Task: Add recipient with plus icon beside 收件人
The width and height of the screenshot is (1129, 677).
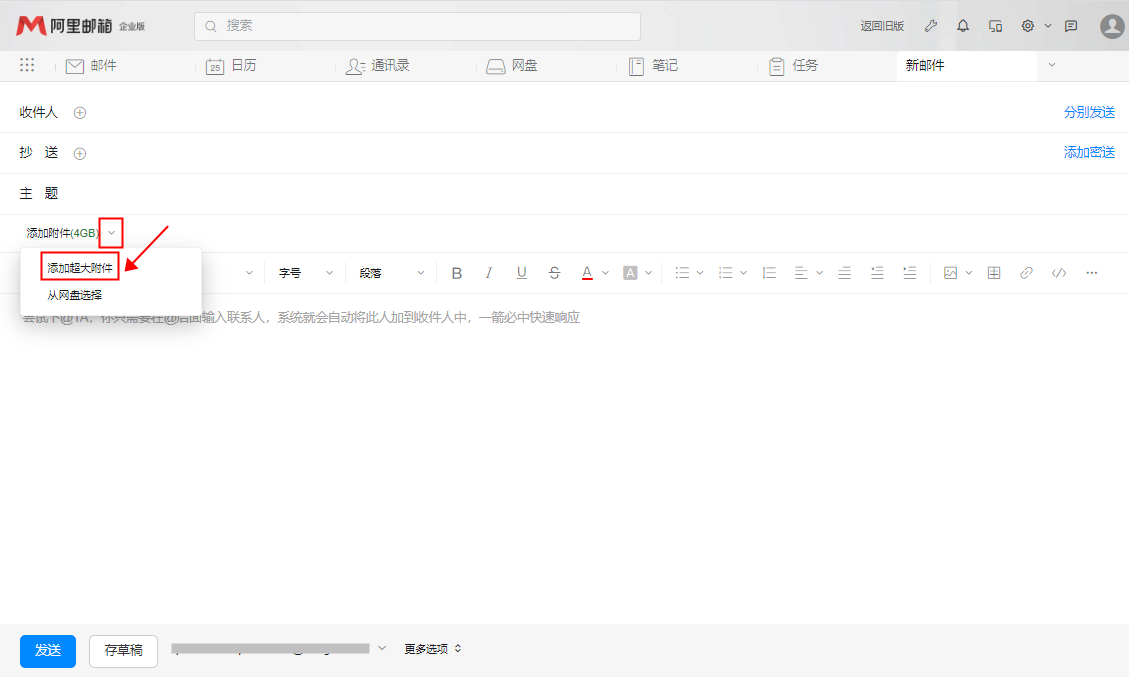Action: pyautogui.click(x=80, y=113)
